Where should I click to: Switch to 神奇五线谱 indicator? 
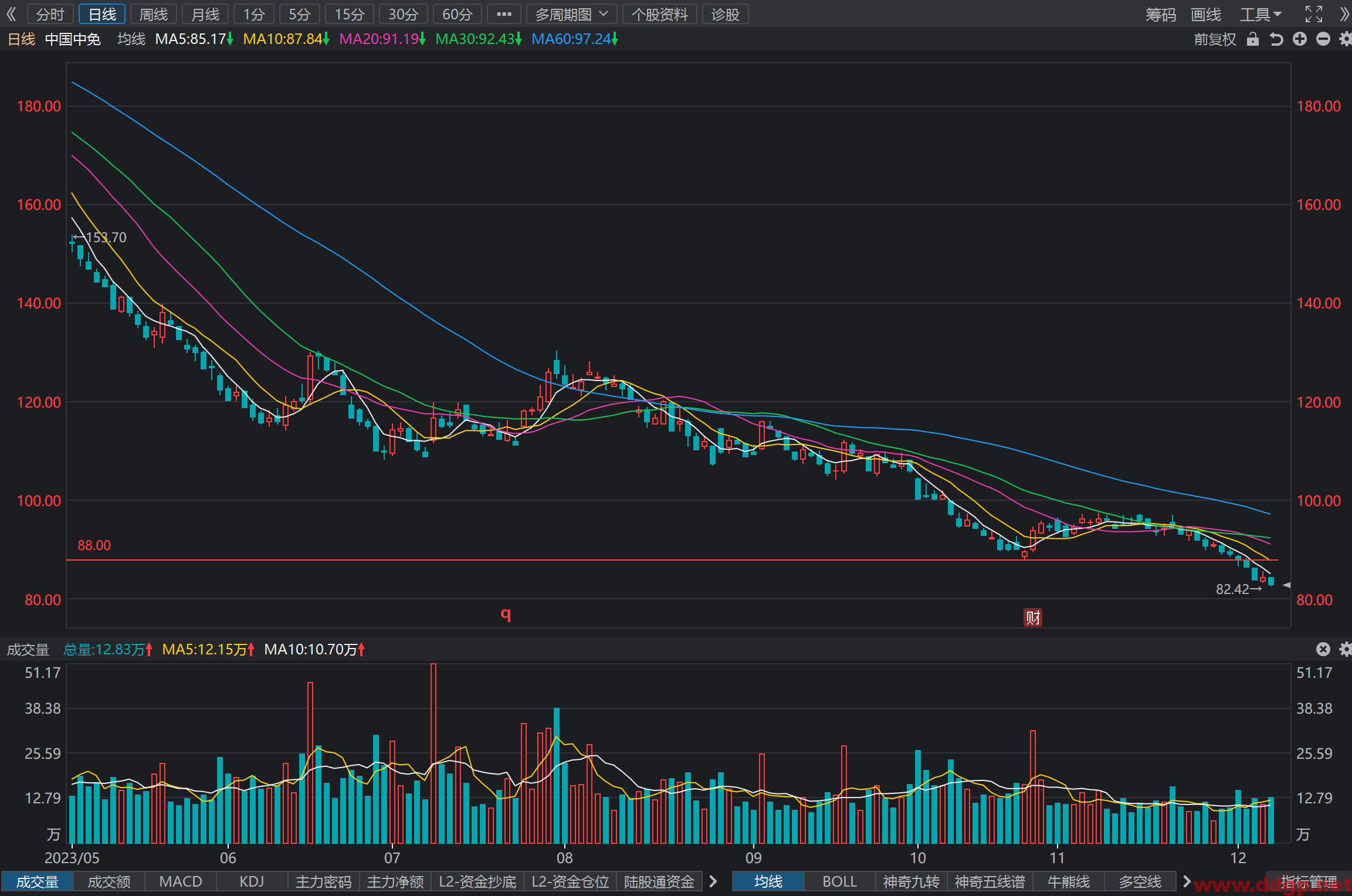(x=990, y=881)
